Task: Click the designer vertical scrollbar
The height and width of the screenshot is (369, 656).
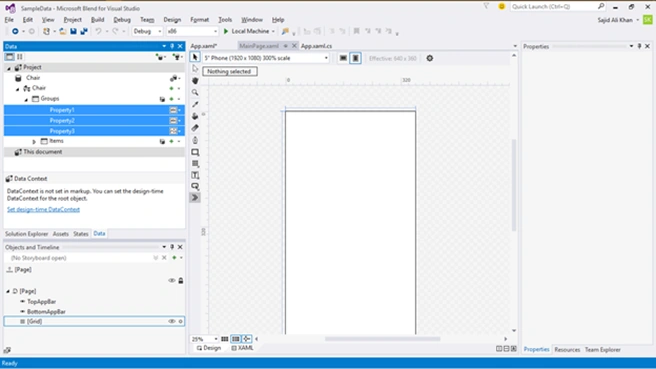Action: point(514,185)
